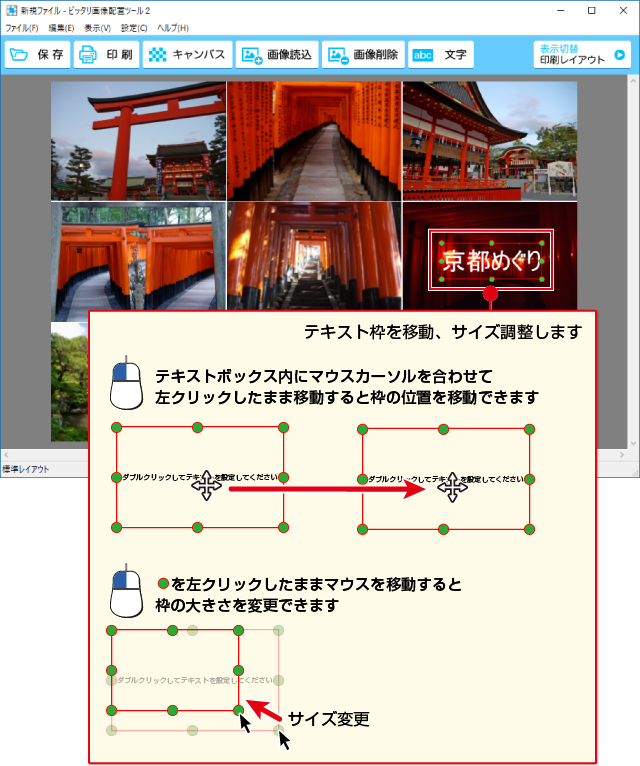Open the 編集(E) menu
This screenshot has height=766, width=640.
click(61, 28)
